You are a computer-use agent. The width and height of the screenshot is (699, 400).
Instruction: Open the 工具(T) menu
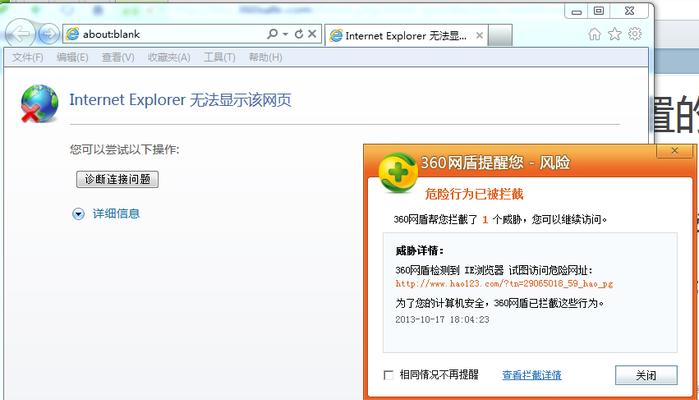(x=219, y=58)
